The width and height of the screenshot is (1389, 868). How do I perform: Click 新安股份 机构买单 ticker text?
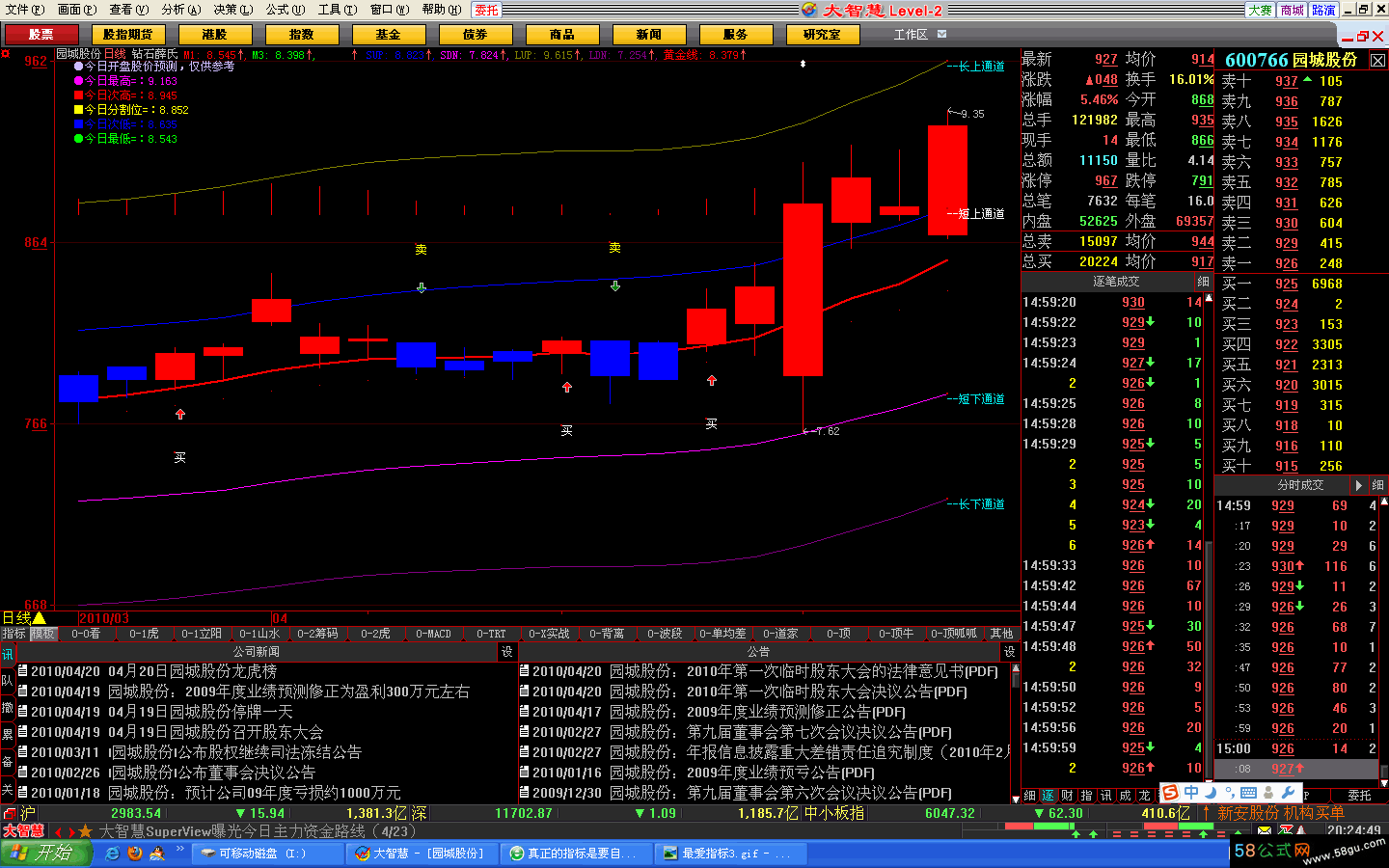1281,813
